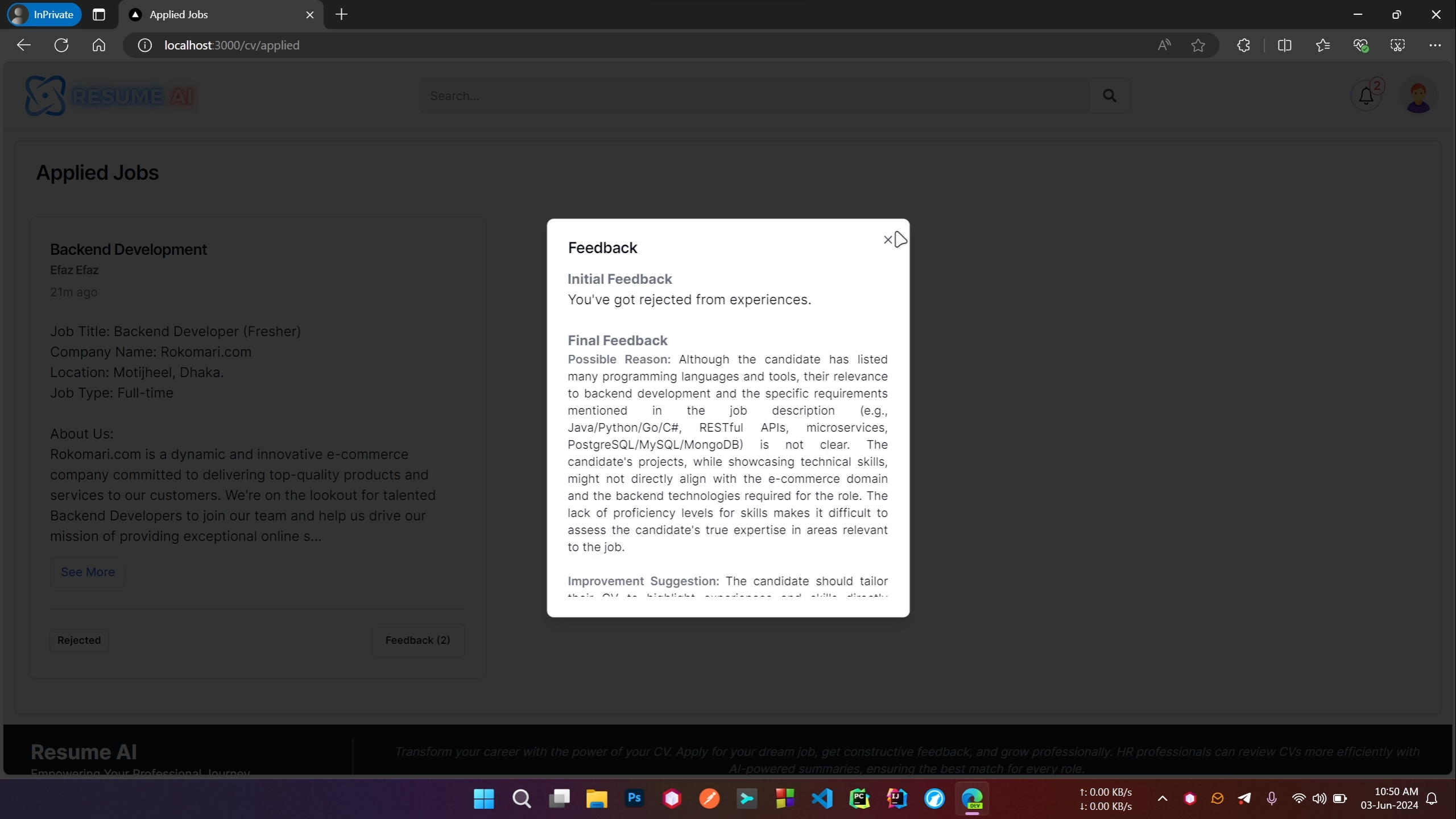Open browser extensions puzzle icon
The width and height of the screenshot is (1456, 819).
click(1243, 45)
